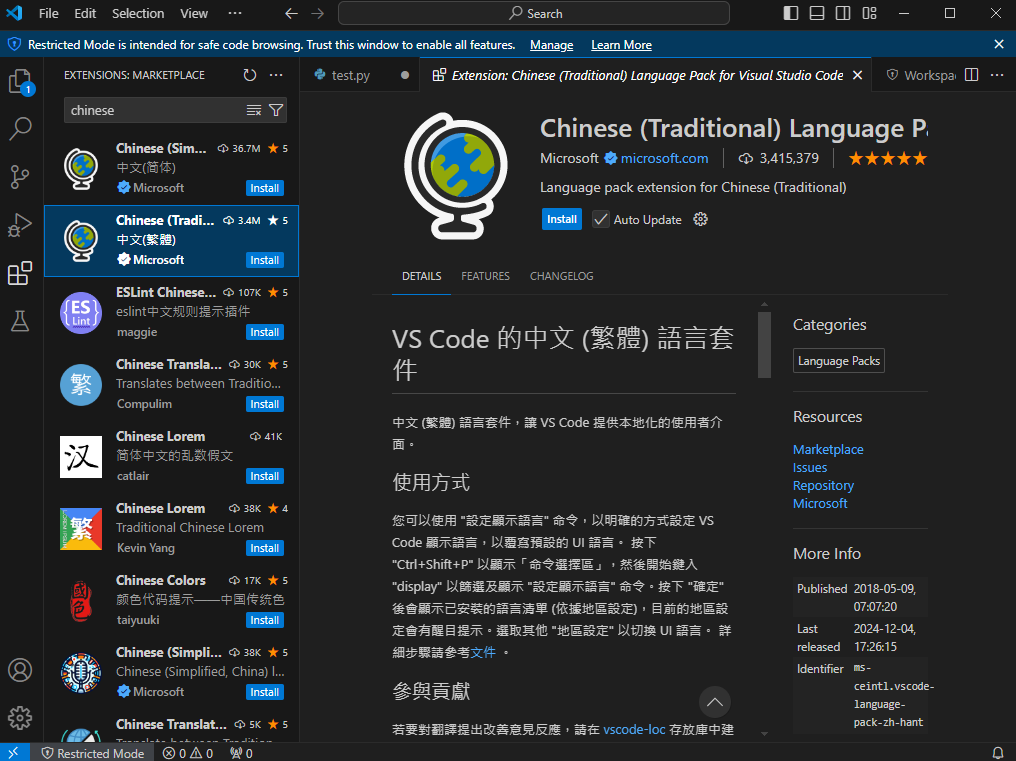Click the details page vertical scrollbar
Screen dimensions: 1016x761
point(765,345)
